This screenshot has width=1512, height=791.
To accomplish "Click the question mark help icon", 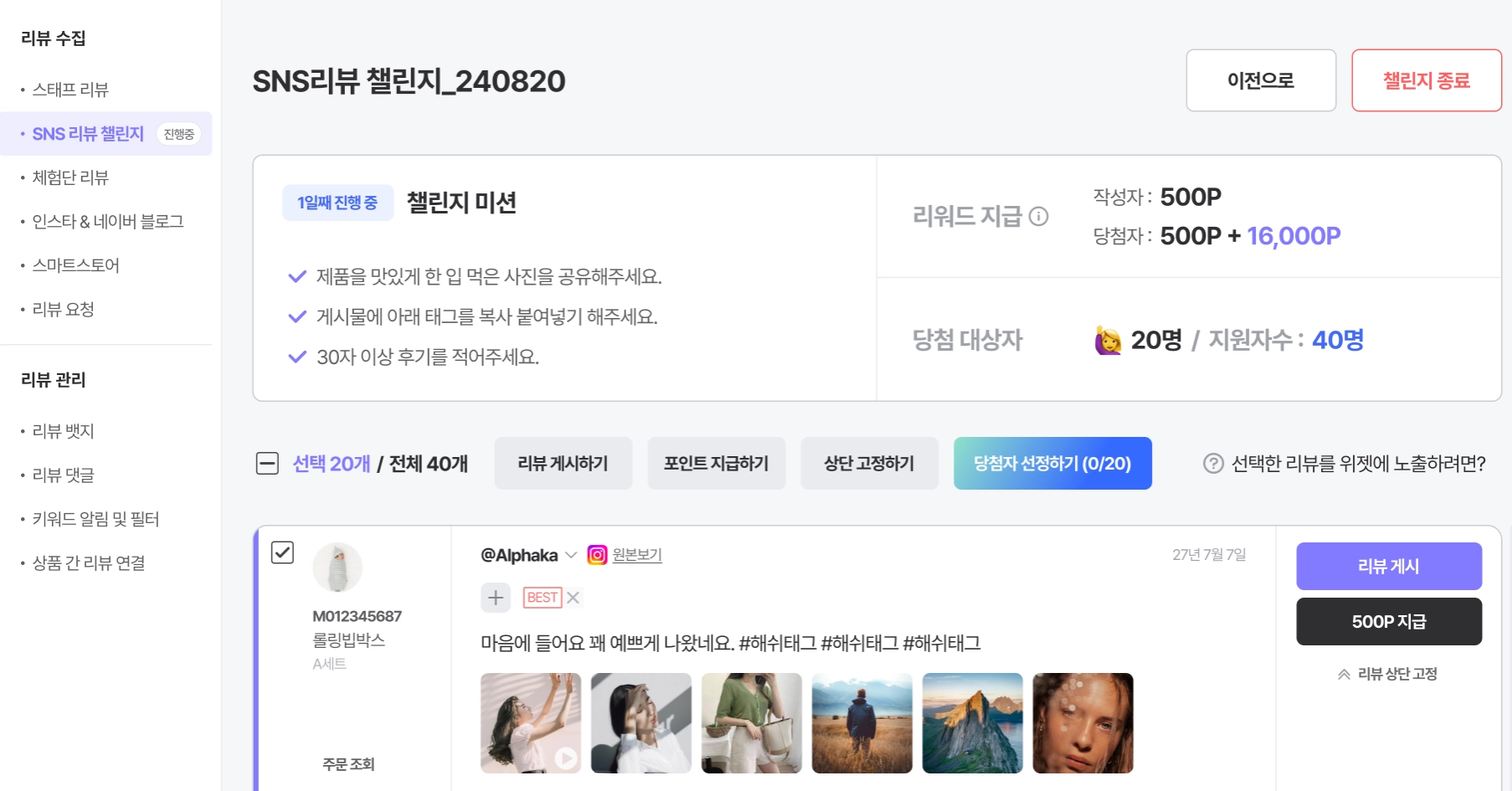I will coord(1213,464).
